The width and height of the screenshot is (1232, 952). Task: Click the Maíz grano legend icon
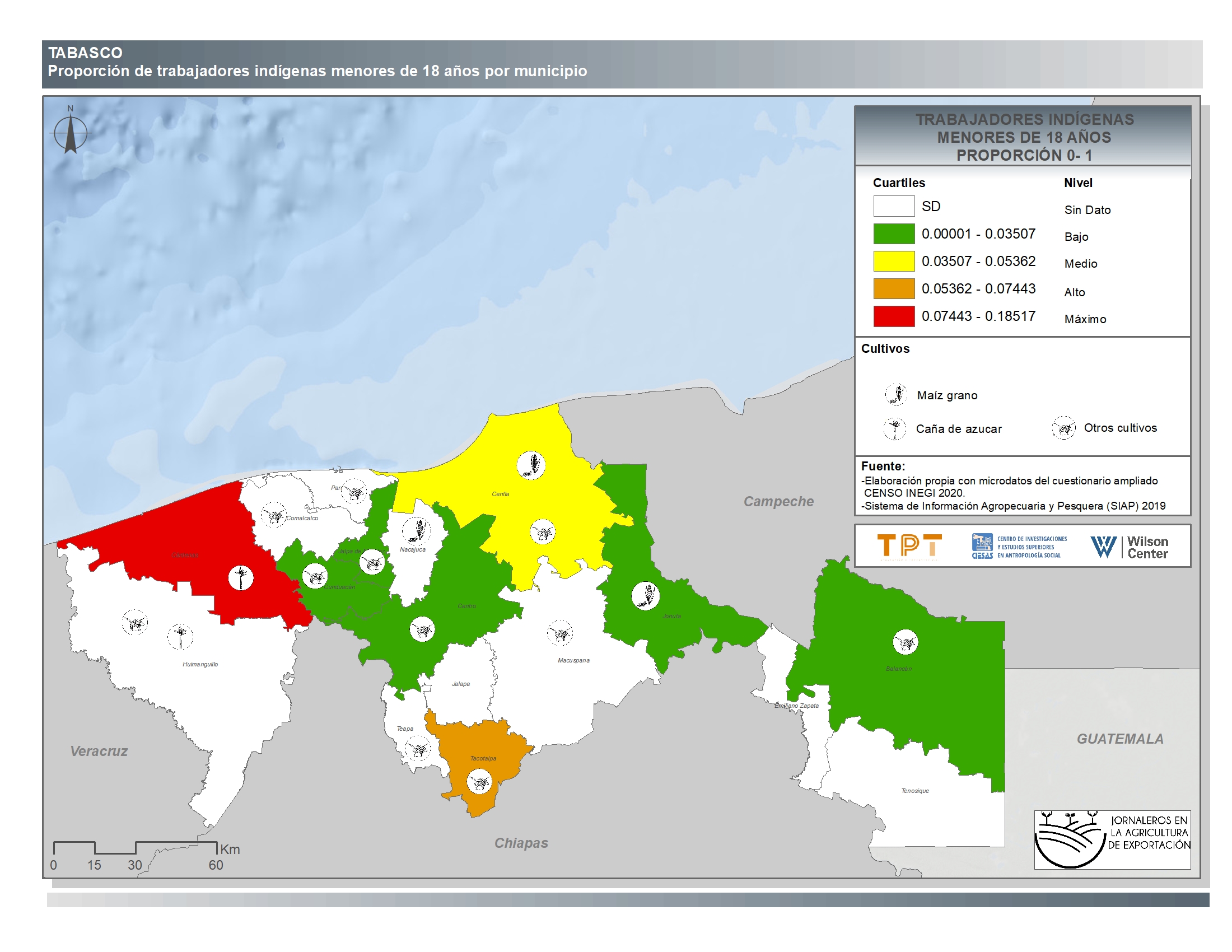[896, 394]
